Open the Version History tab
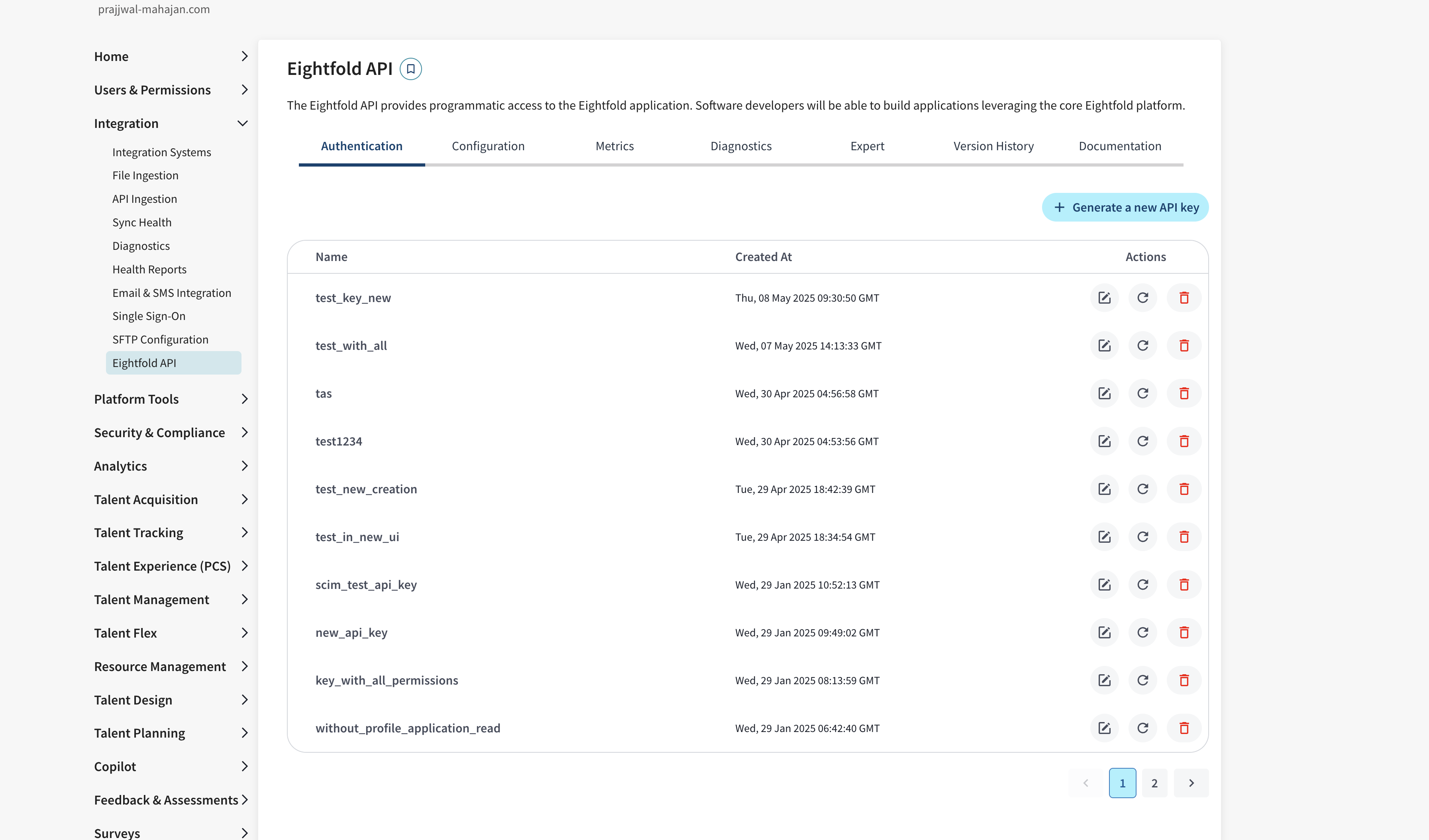Screen dimensions: 1429x840 [993, 146]
